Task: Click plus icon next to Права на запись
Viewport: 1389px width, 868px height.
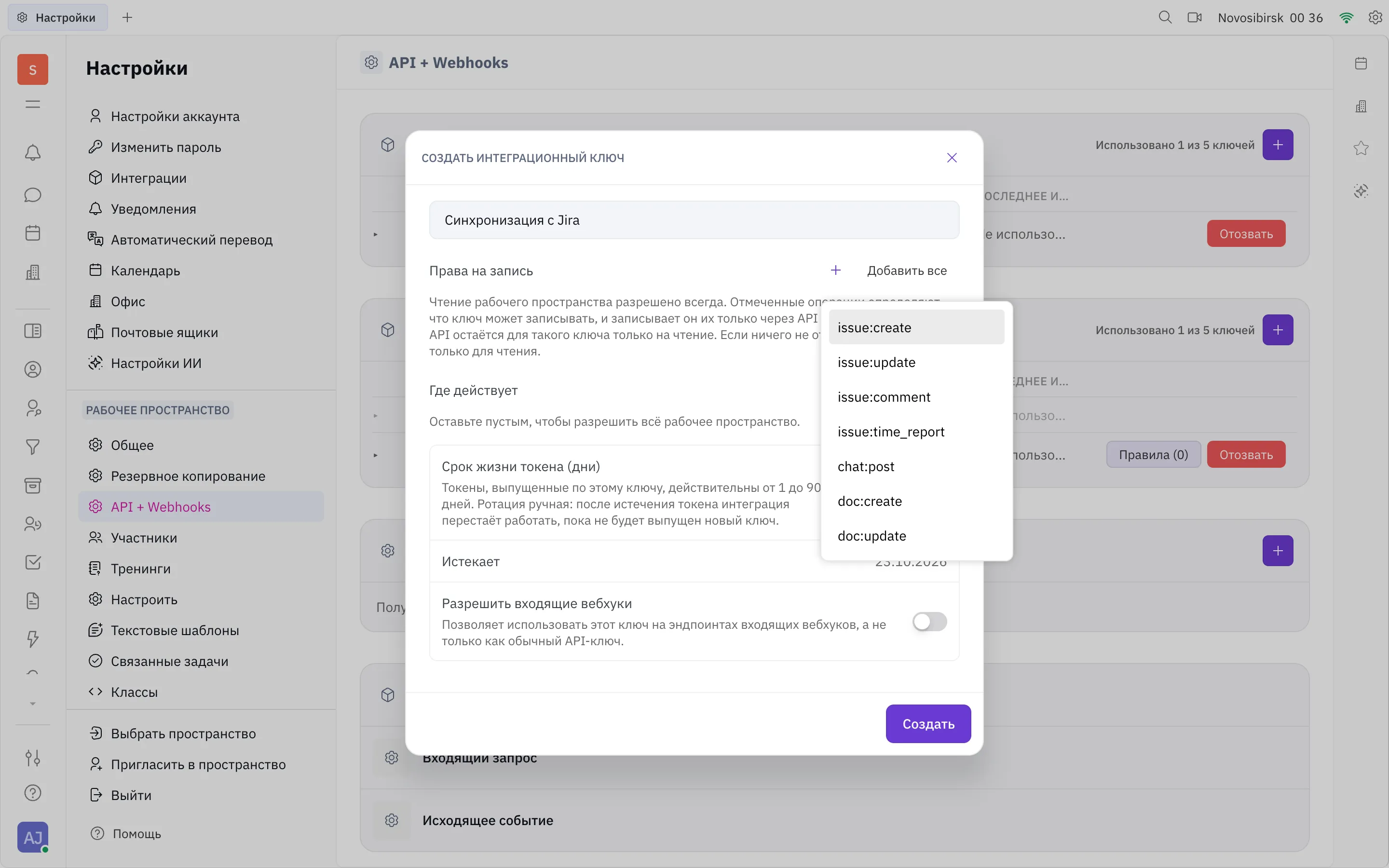Action: (x=836, y=271)
